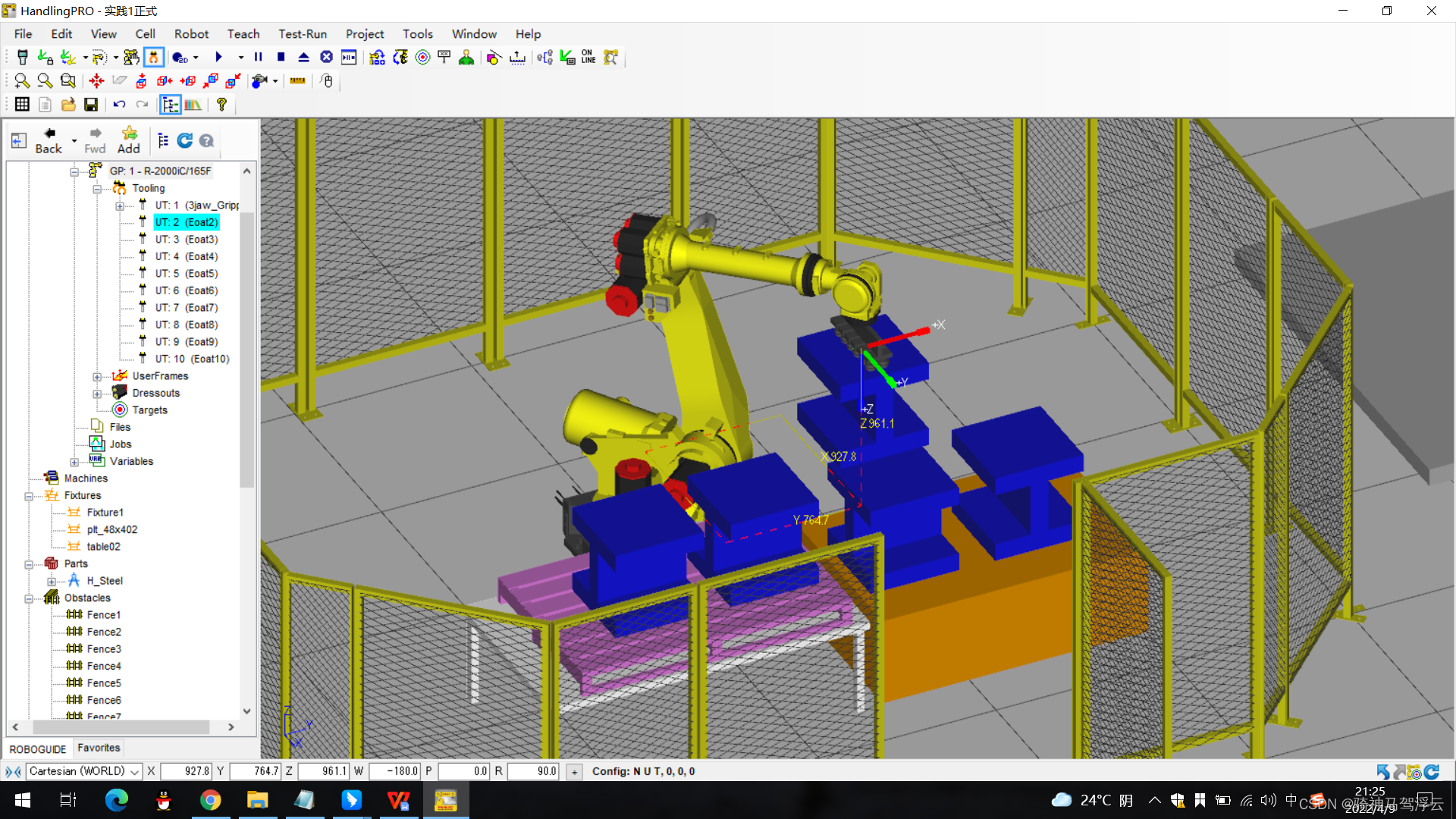Select UT: 5 (Eoat5) in tree
This screenshot has width=1456, height=819.
[187, 274]
